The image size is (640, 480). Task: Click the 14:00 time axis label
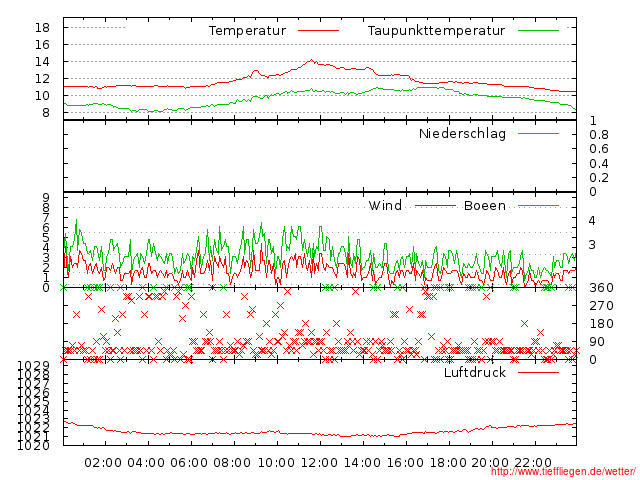[x=362, y=463]
